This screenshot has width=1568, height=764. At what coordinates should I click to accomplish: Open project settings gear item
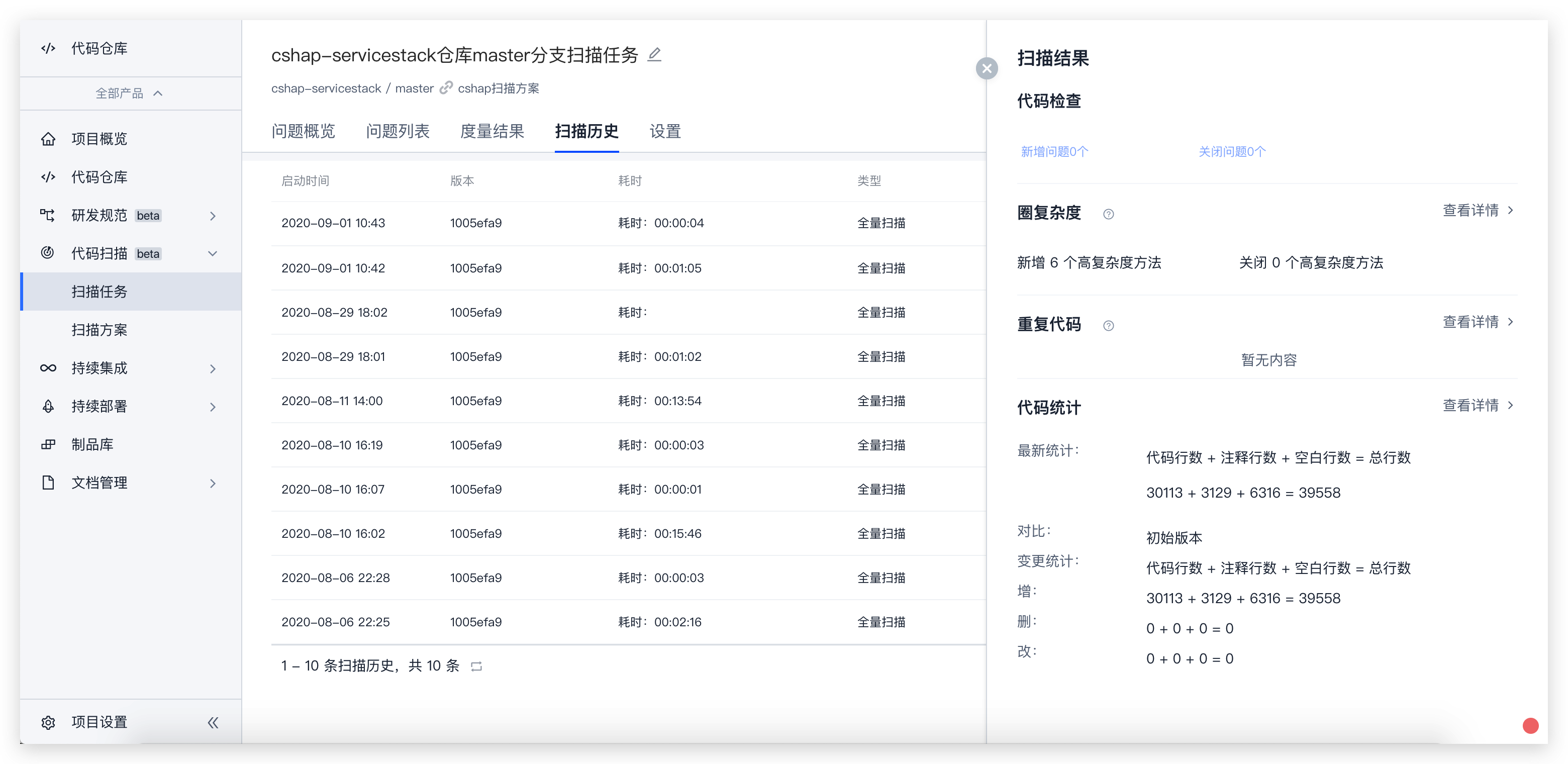[x=99, y=723]
